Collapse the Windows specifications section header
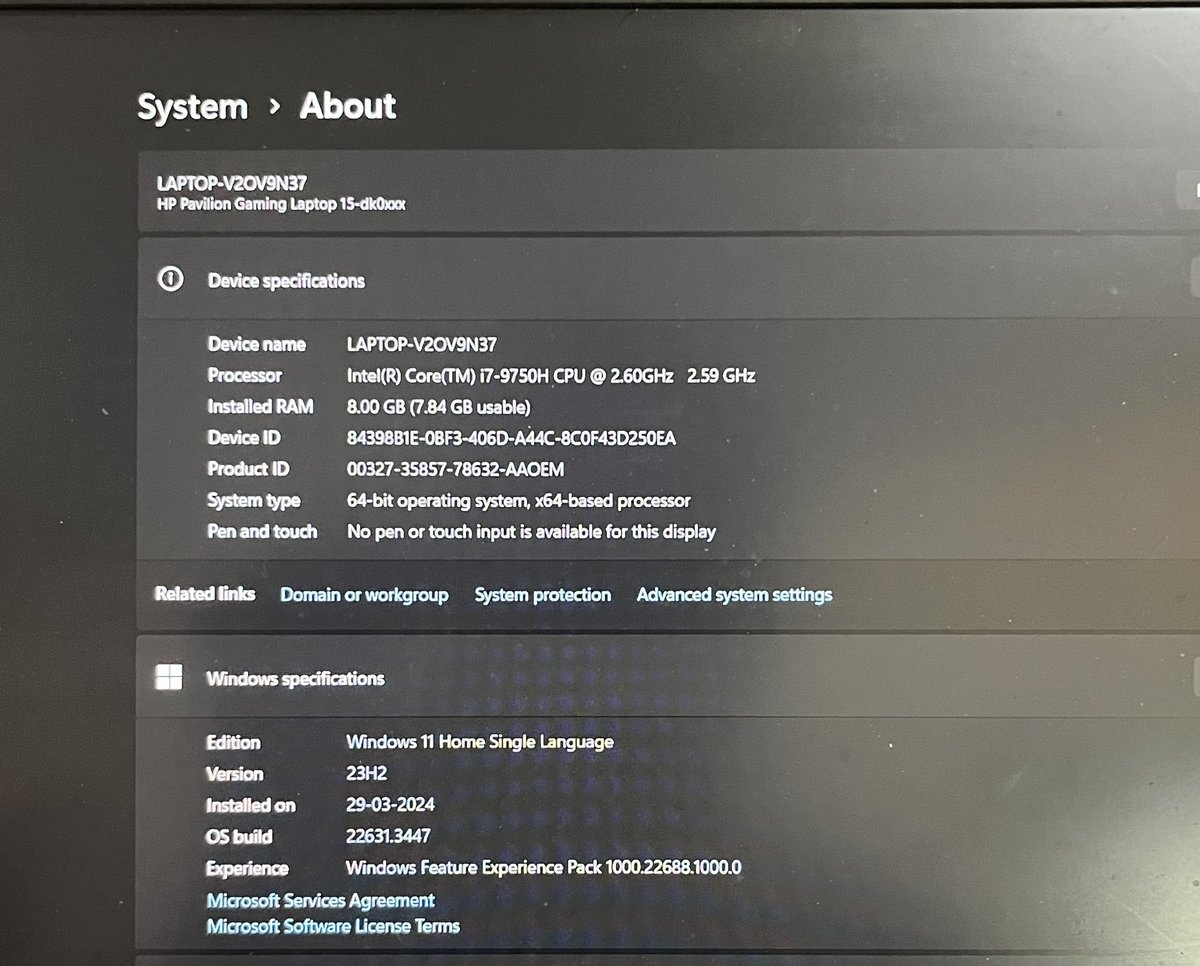This screenshot has height=966, width=1200. click(x=668, y=678)
